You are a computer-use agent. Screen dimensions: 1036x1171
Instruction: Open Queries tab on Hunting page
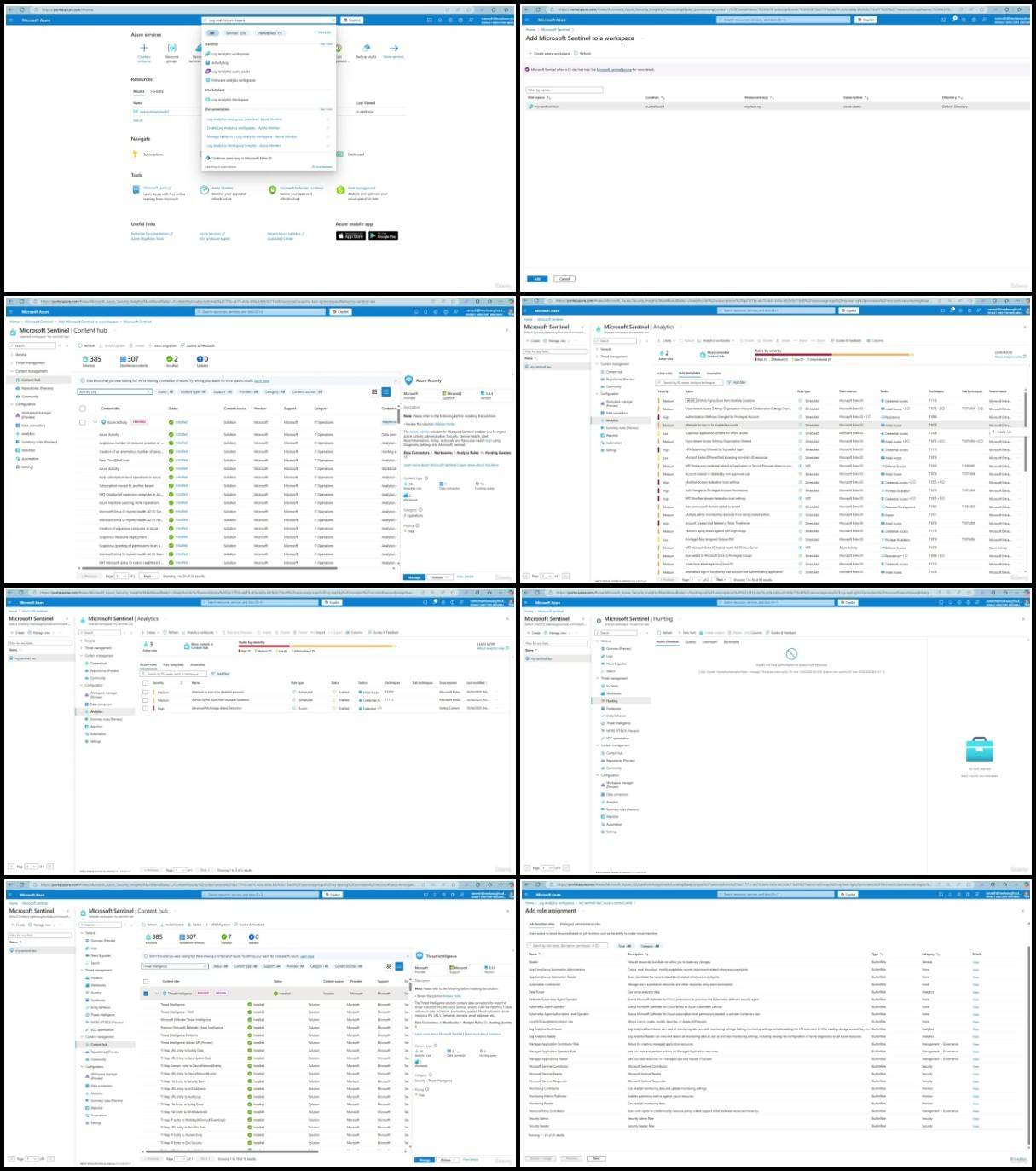pyautogui.click(x=691, y=641)
